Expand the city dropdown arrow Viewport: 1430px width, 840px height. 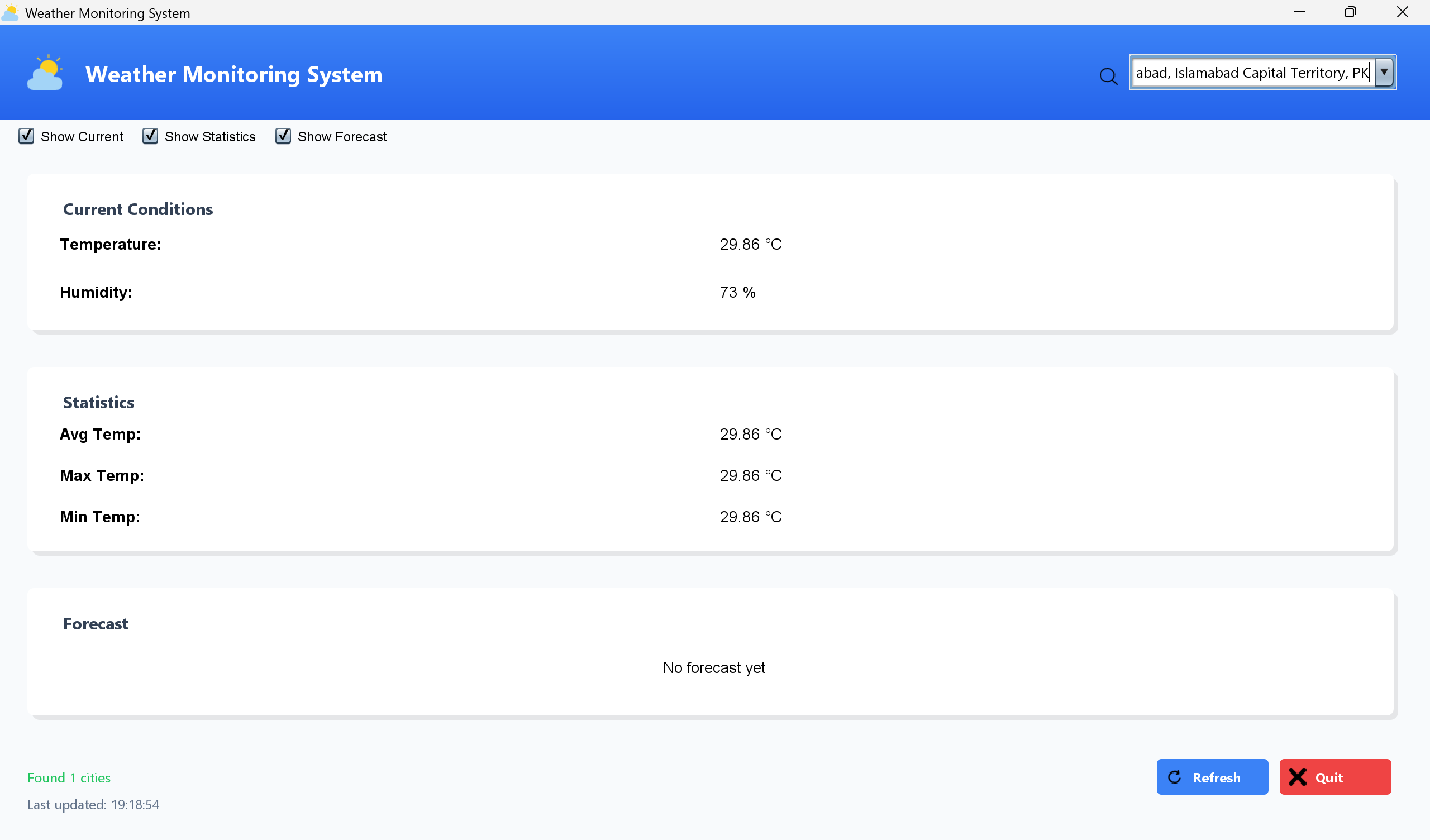(1384, 72)
